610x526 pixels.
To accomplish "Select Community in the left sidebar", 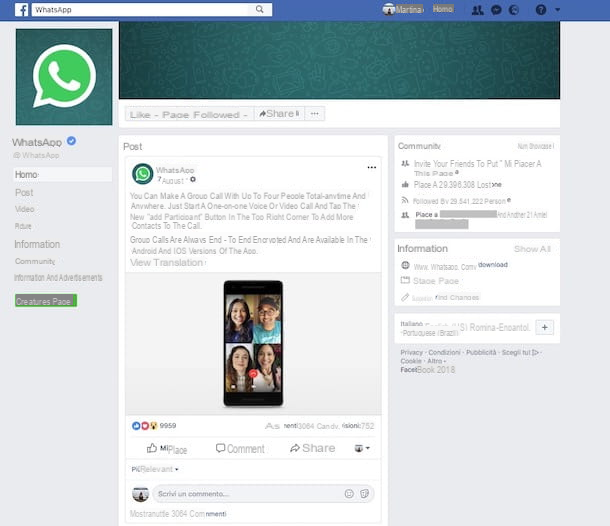I will [35, 261].
